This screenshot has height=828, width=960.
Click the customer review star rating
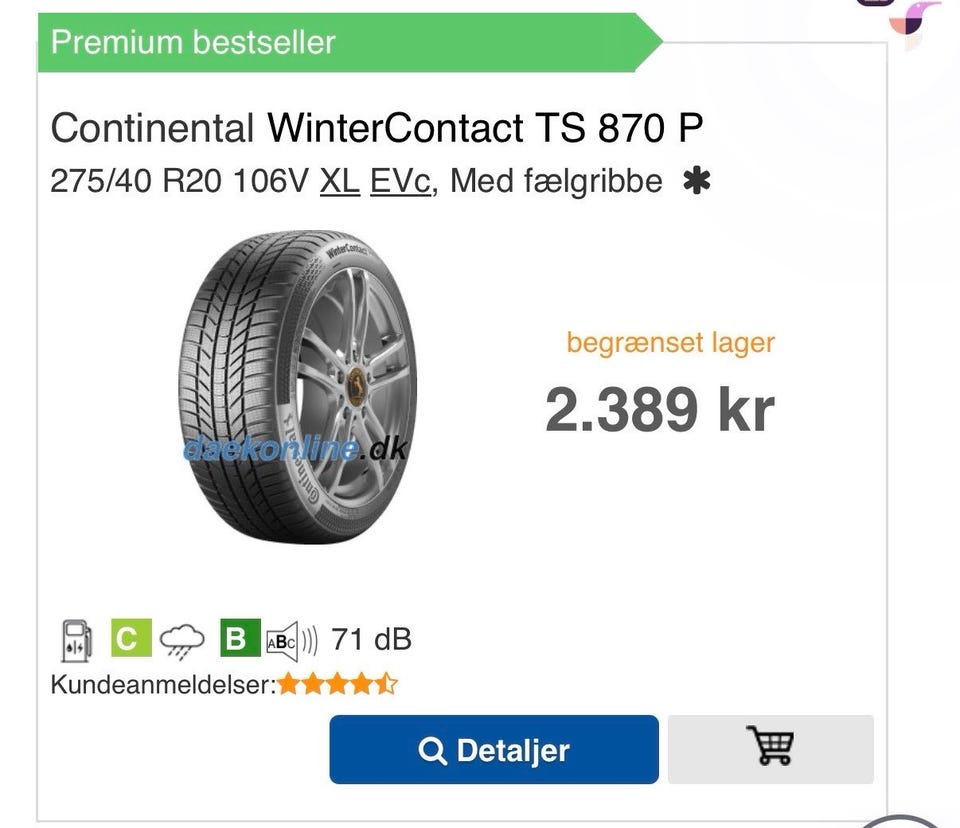click(338, 685)
